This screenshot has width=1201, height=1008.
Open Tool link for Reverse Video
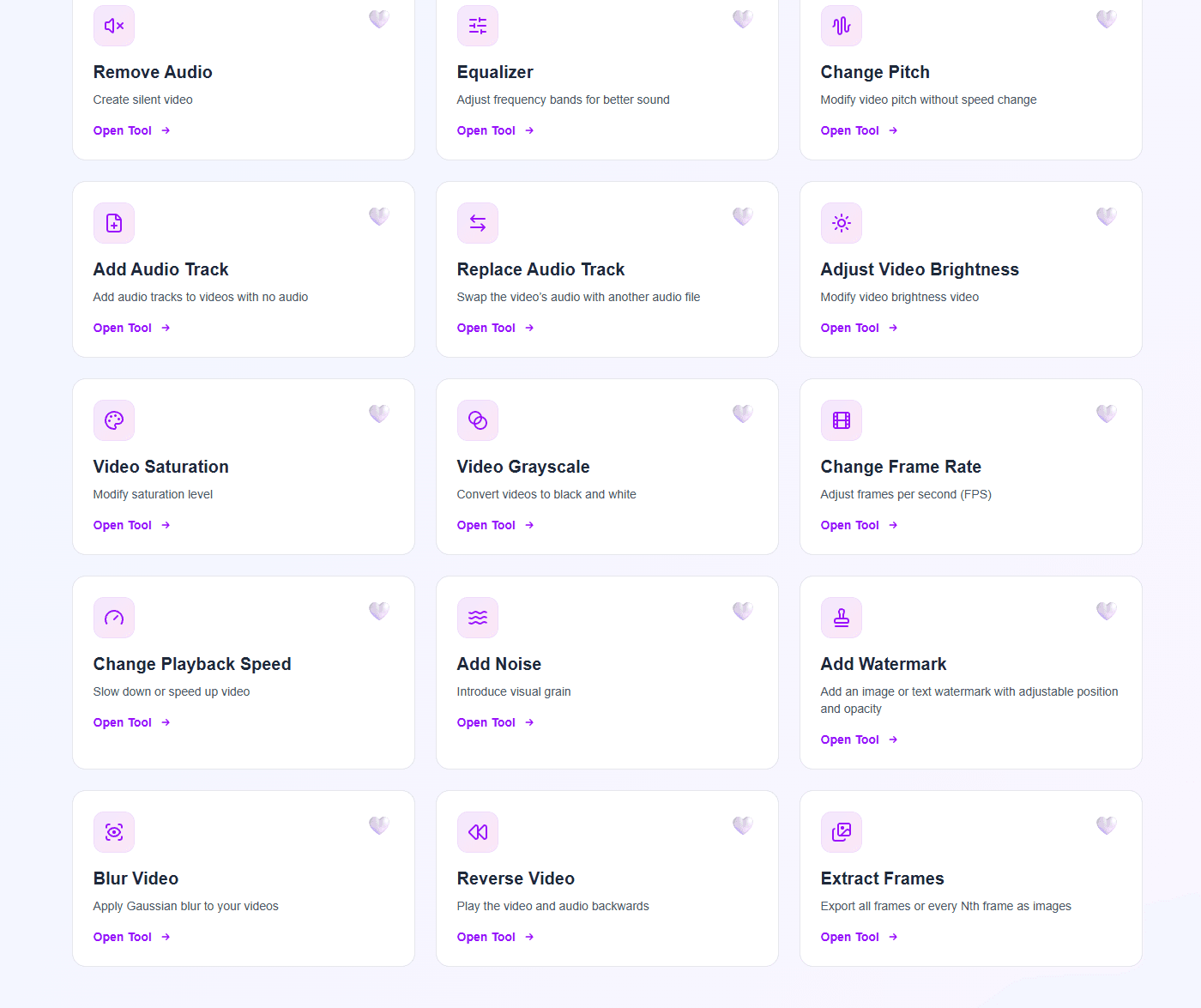point(496,937)
